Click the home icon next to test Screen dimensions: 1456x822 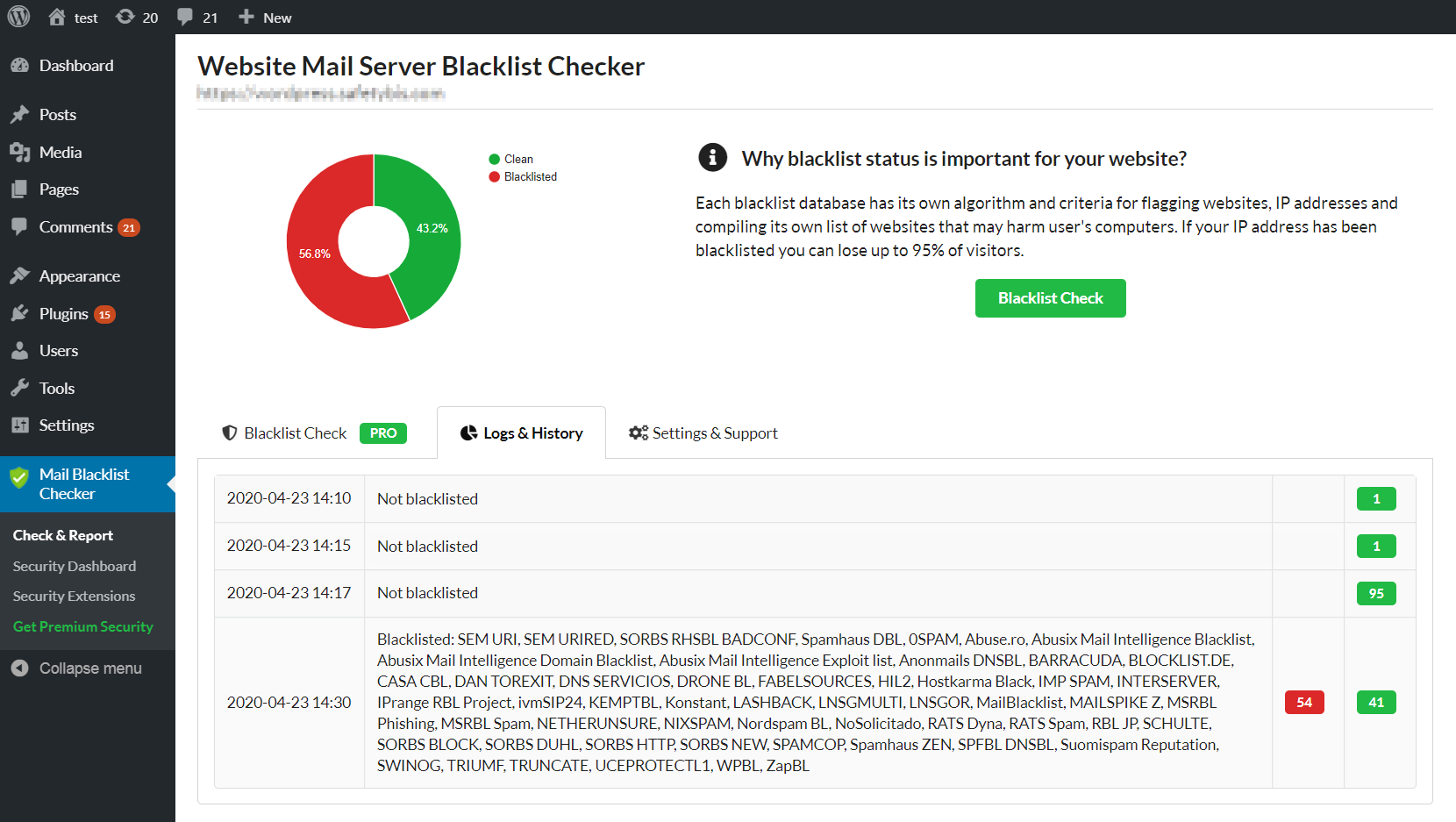[x=57, y=17]
